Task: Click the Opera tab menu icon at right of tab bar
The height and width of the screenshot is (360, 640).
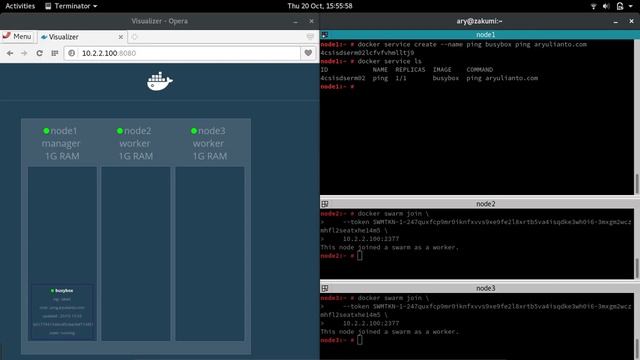Action: point(310,37)
